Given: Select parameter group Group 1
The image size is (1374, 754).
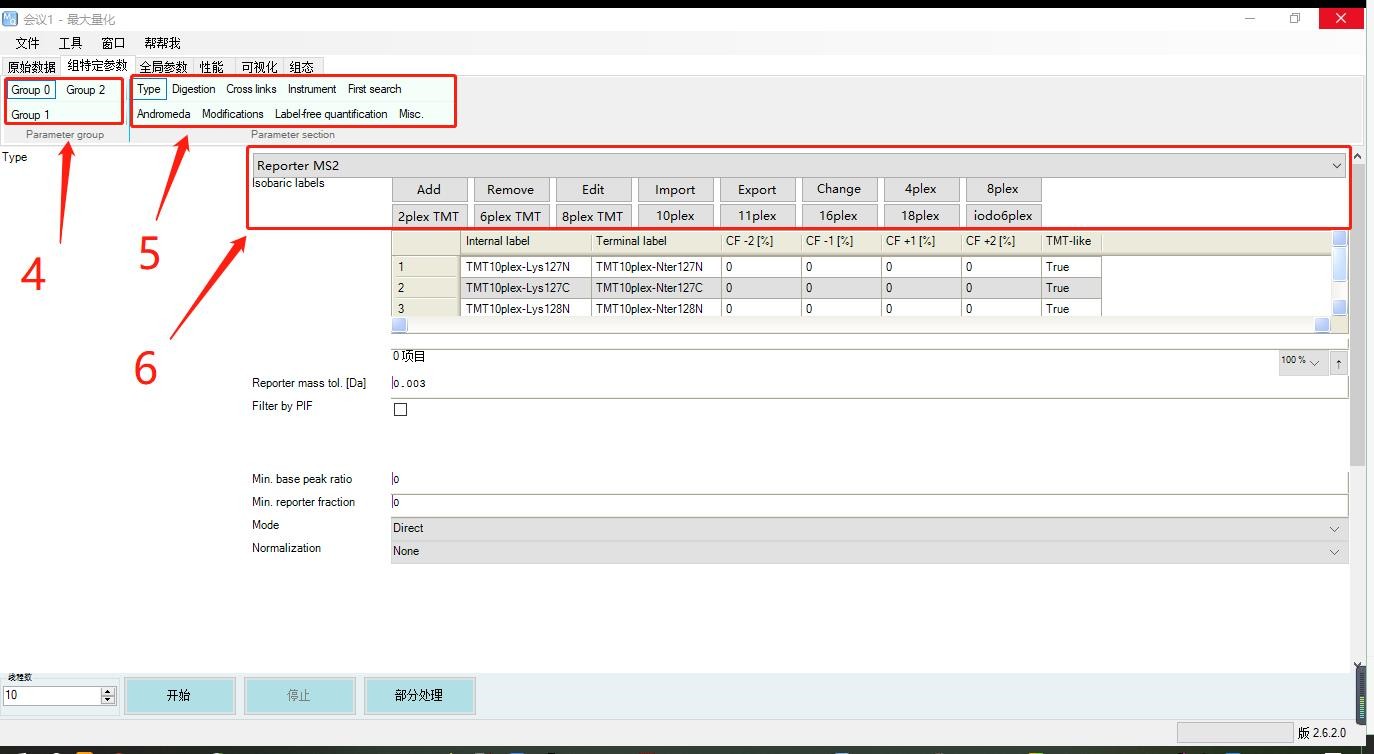Looking at the screenshot, I should click(x=31, y=115).
